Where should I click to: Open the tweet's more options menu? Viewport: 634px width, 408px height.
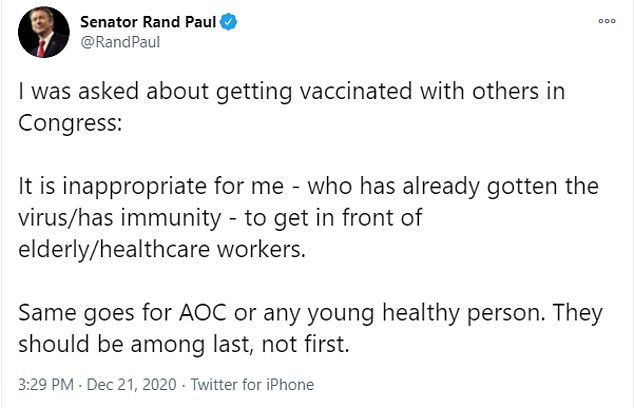click(606, 20)
